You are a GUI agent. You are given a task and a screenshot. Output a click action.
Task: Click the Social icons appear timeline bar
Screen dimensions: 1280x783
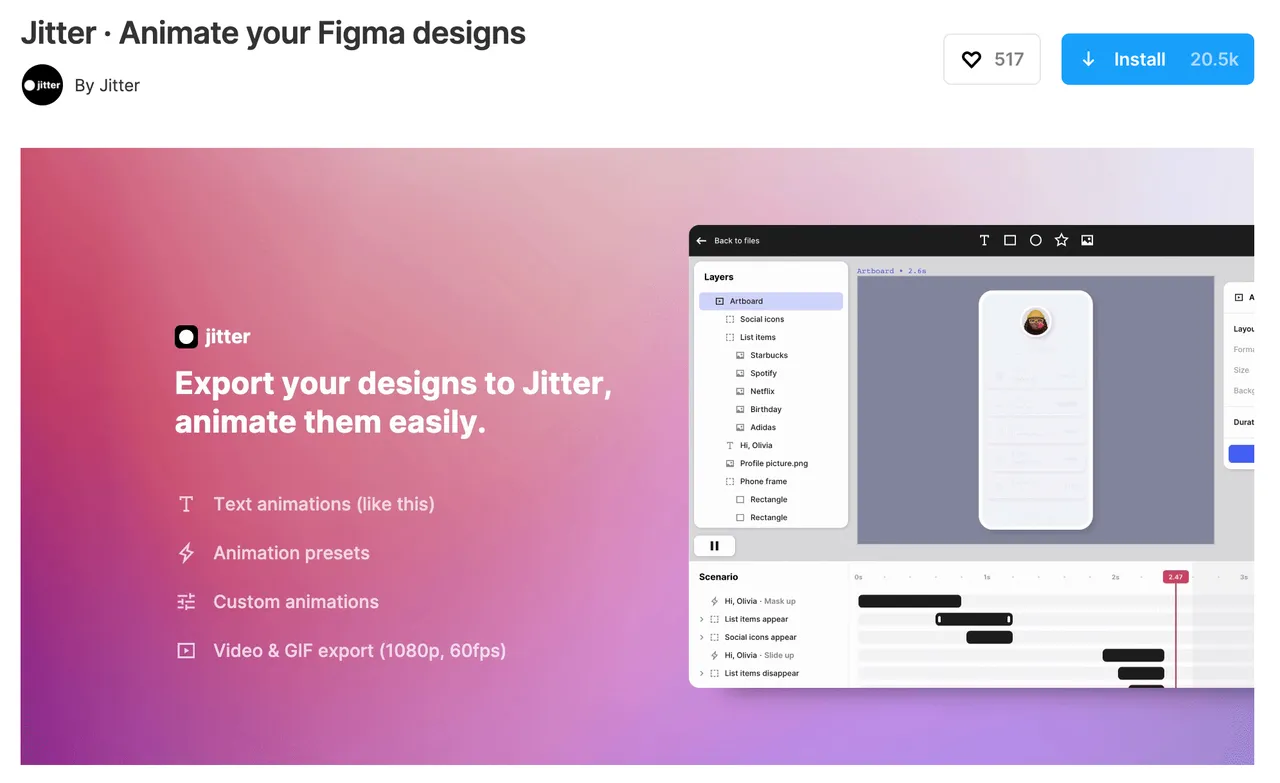989,637
